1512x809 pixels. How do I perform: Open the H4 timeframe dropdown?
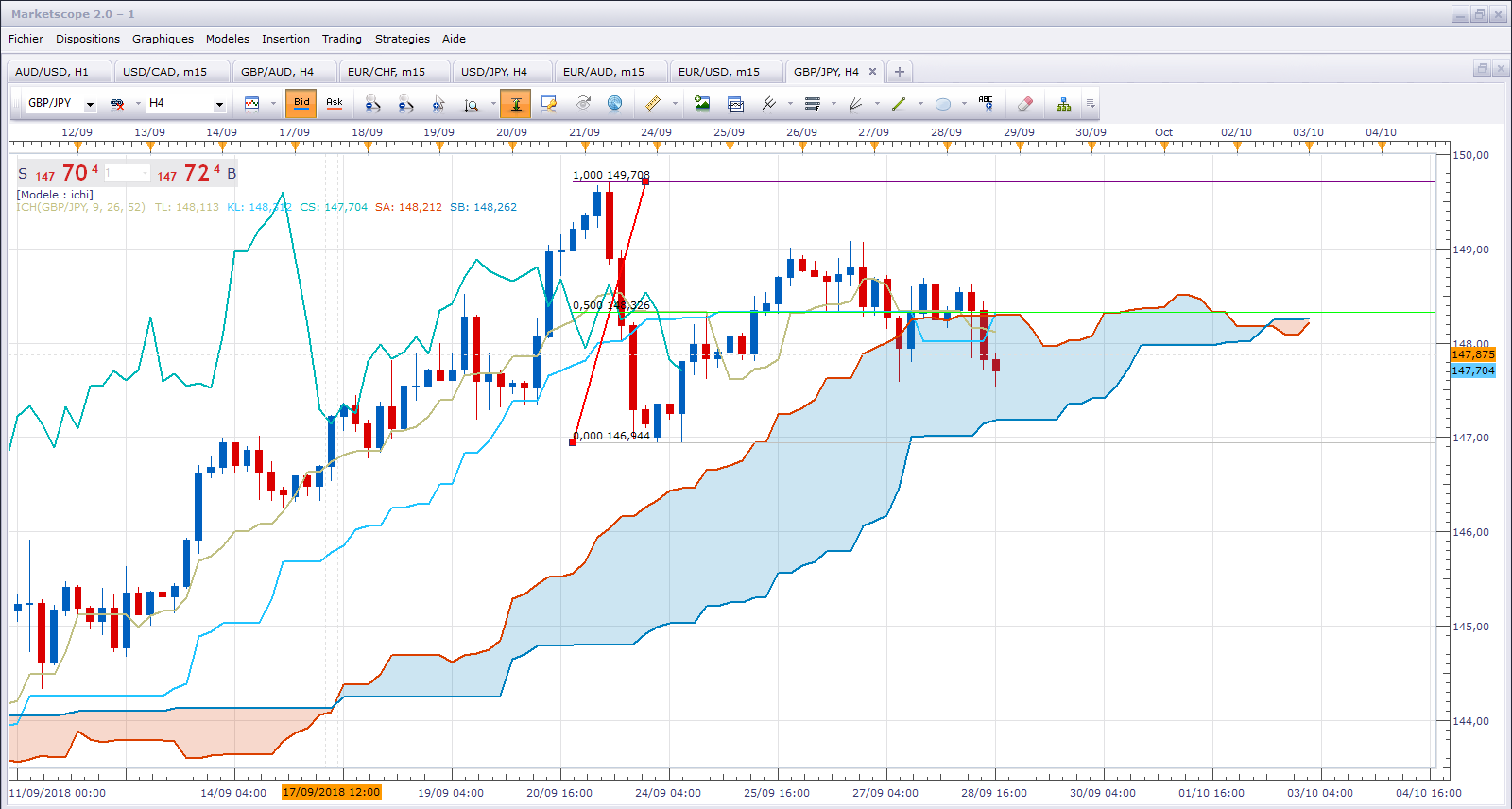219,104
